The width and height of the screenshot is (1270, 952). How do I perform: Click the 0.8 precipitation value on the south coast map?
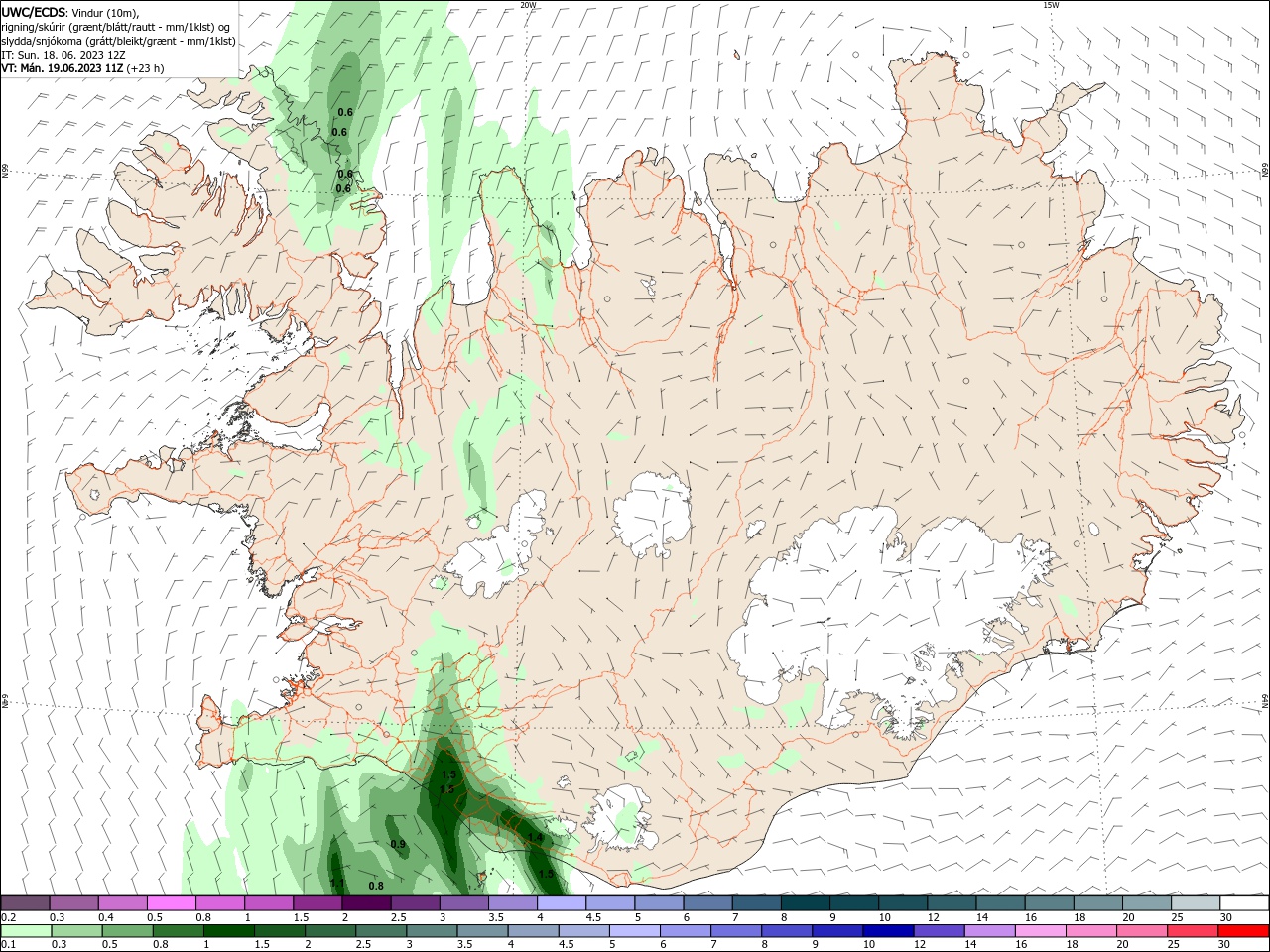point(376,886)
